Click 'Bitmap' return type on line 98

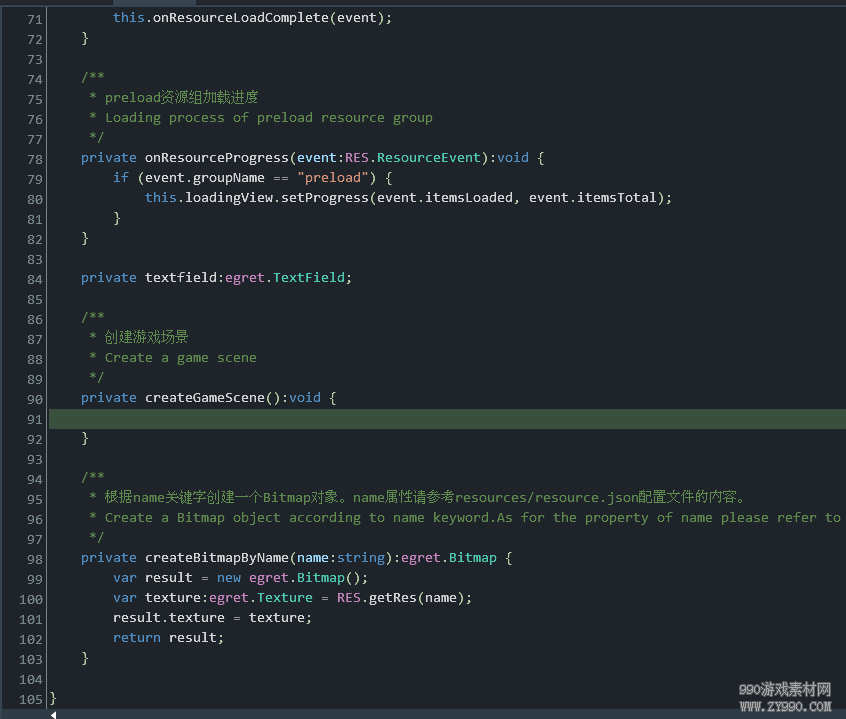click(x=473, y=558)
